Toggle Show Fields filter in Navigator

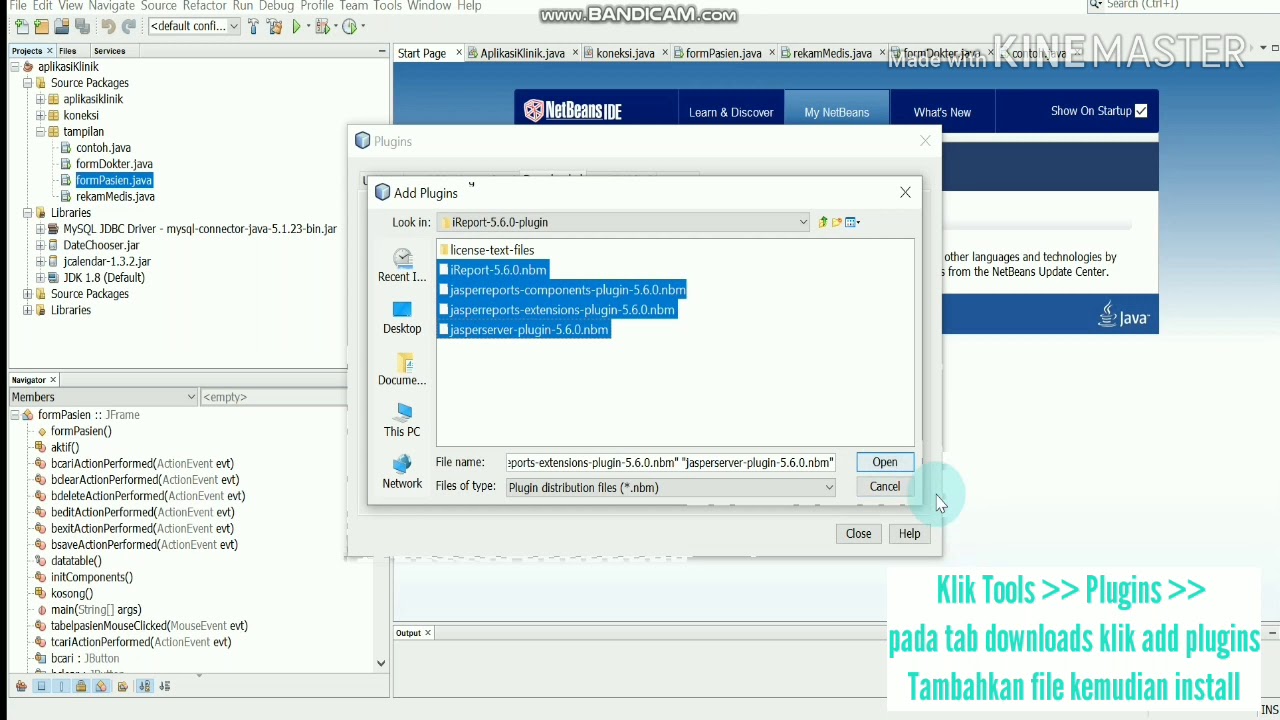(x=41, y=686)
